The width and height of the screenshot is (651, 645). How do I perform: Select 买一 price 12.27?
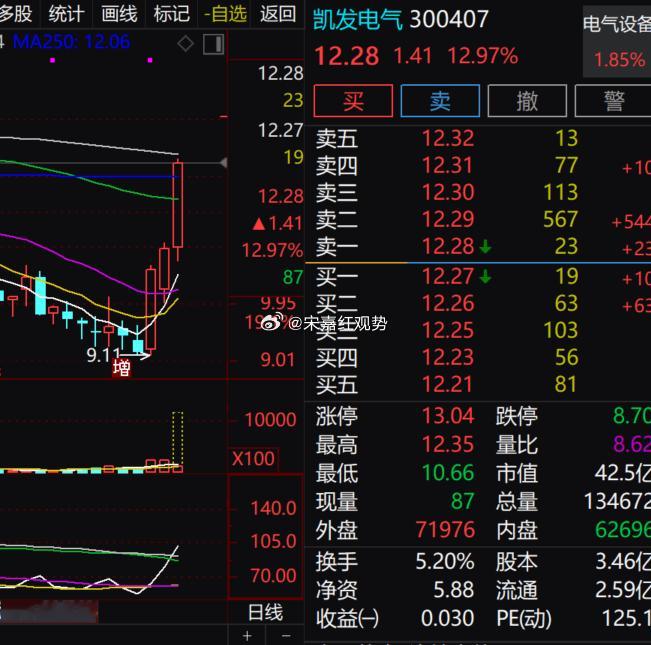click(x=448, y=276)
